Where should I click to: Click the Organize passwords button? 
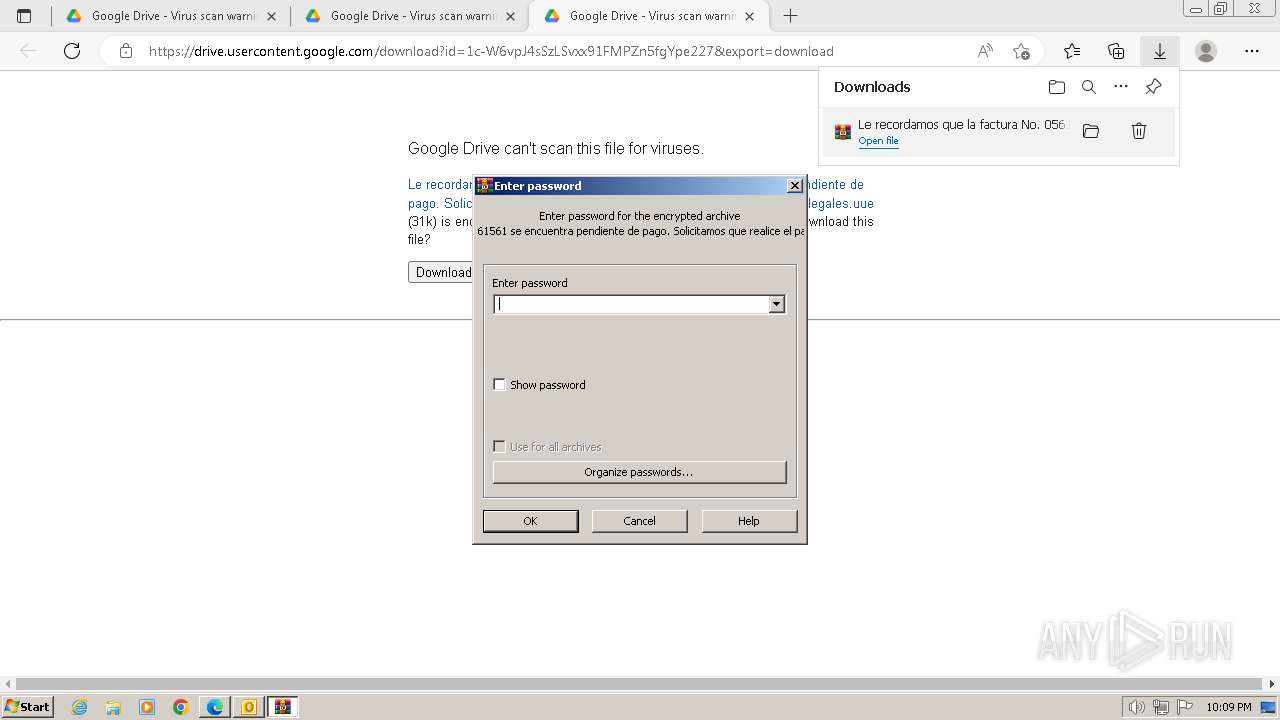[639, 472]
